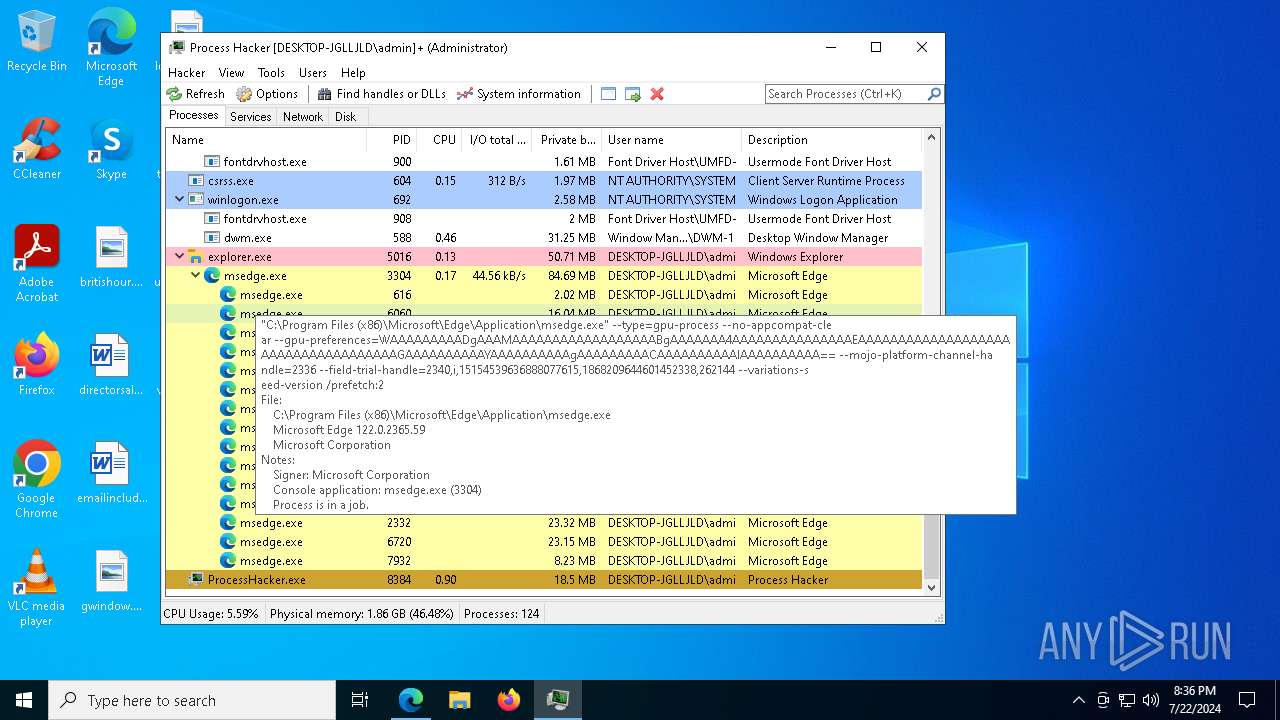Open Find handles or DLLs

[x=382, y=94]
